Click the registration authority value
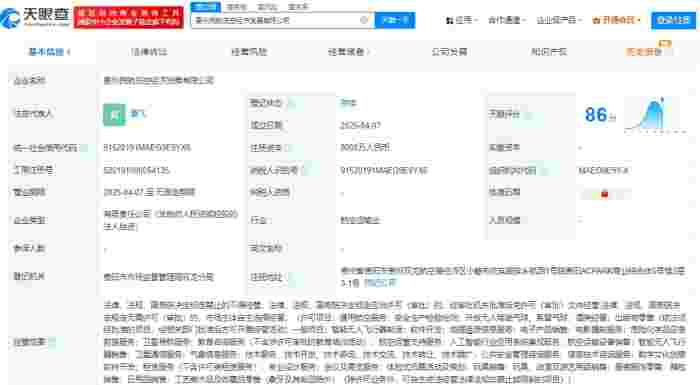 [x=159, y=277]
